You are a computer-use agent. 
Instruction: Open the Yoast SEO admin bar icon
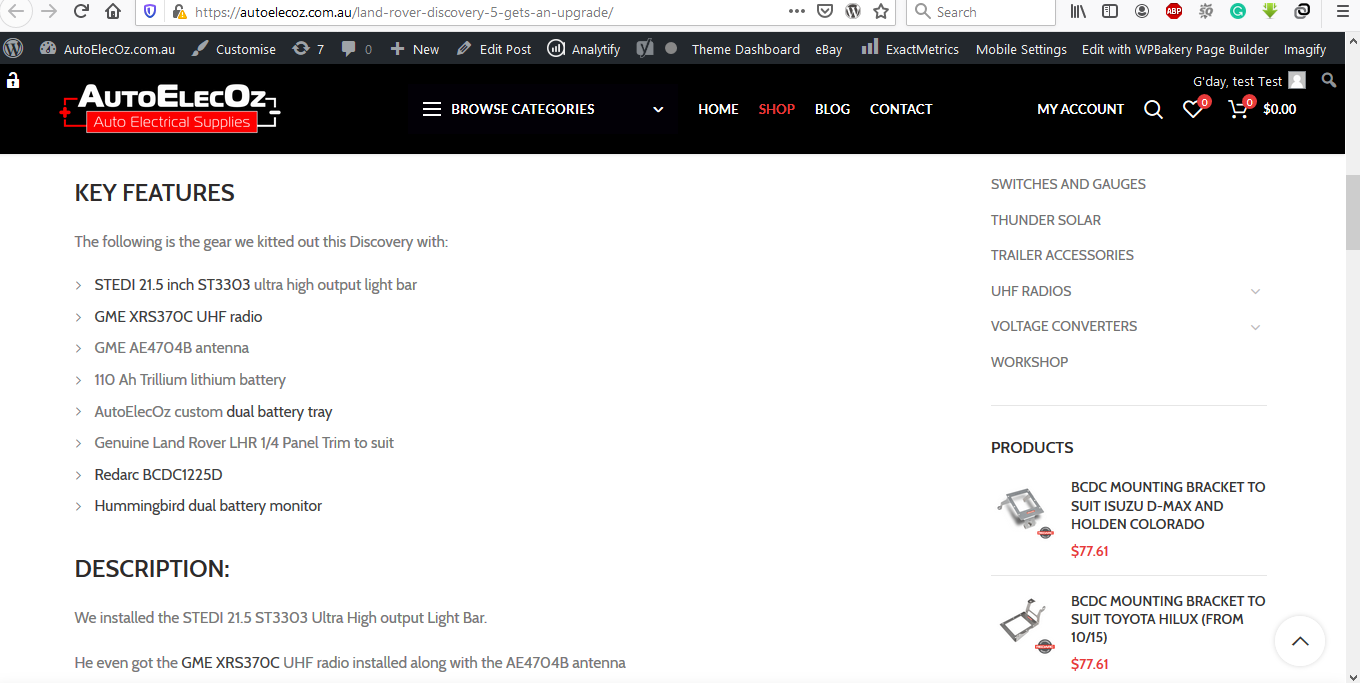[x=646, y=48]
